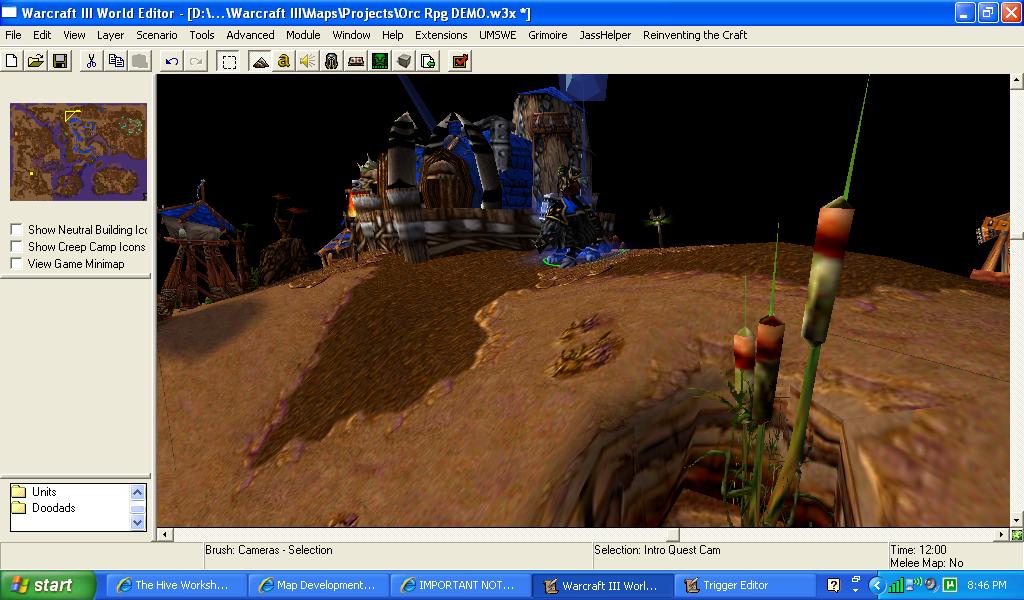The width and height of the screenshot is (1024, 600).
Task: Open the Advanced menu
Action: [250, 35]
